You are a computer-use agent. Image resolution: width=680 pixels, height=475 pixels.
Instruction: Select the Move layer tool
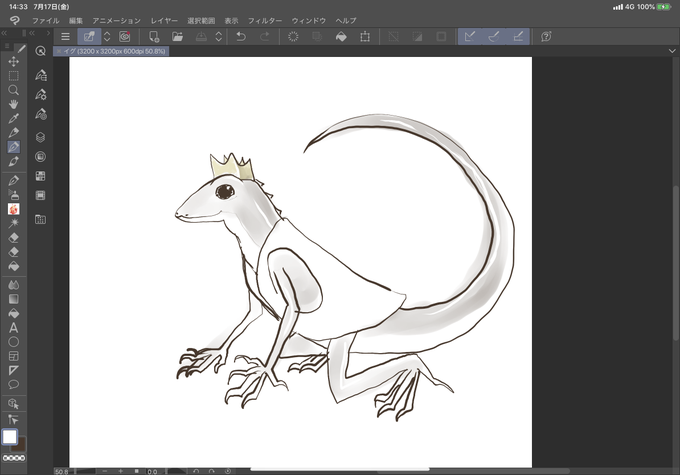pyautogui.click(x=13, y=61)
